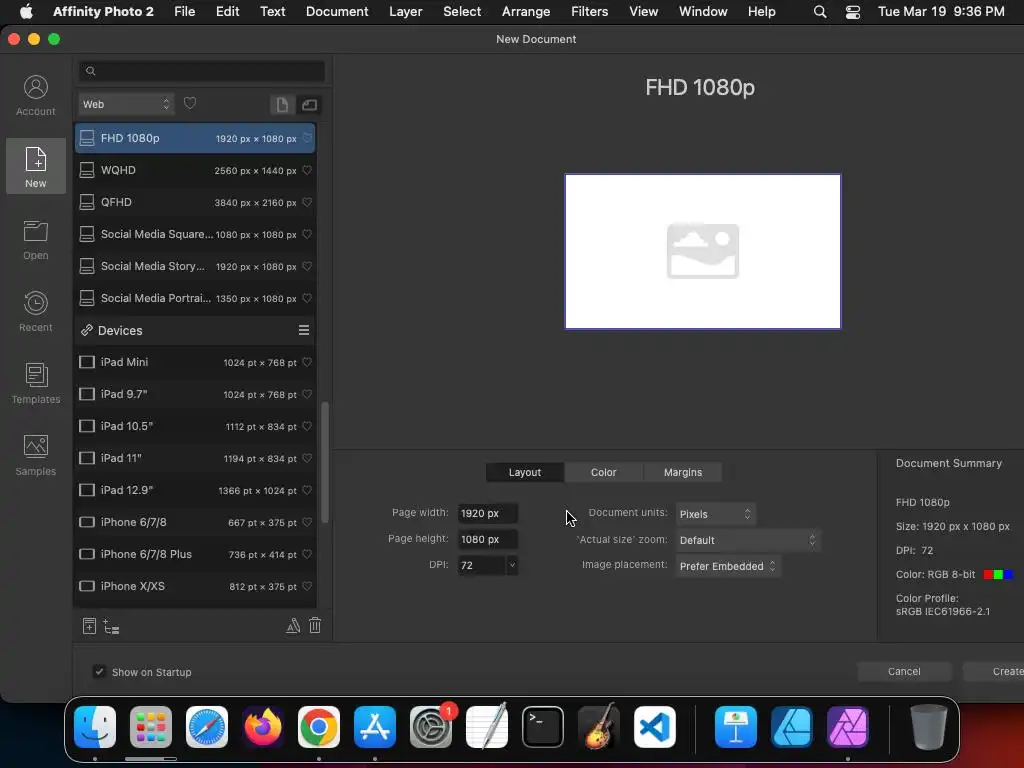Click the DPI value field
Viewport: 1024px width, 768px height.
482,566
